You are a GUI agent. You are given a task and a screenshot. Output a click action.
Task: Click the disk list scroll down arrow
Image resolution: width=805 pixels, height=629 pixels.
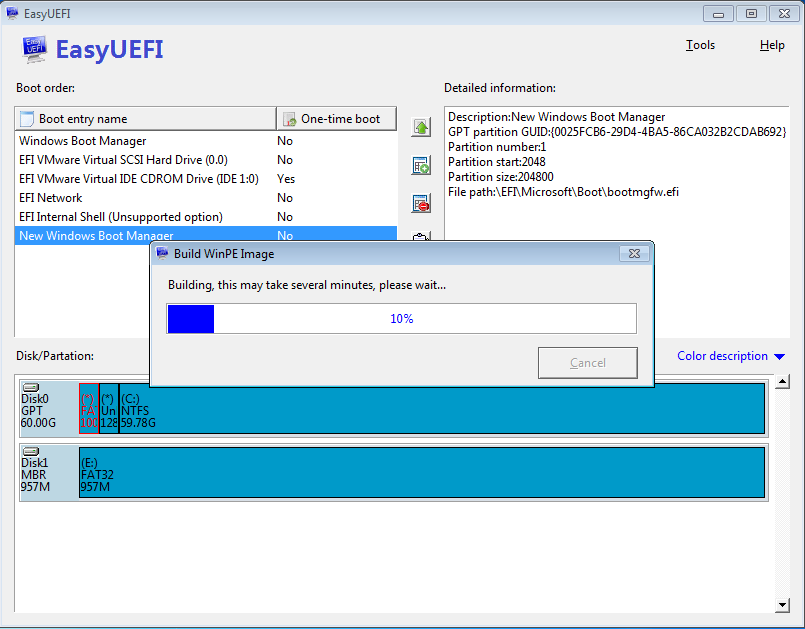coord(782,605)
